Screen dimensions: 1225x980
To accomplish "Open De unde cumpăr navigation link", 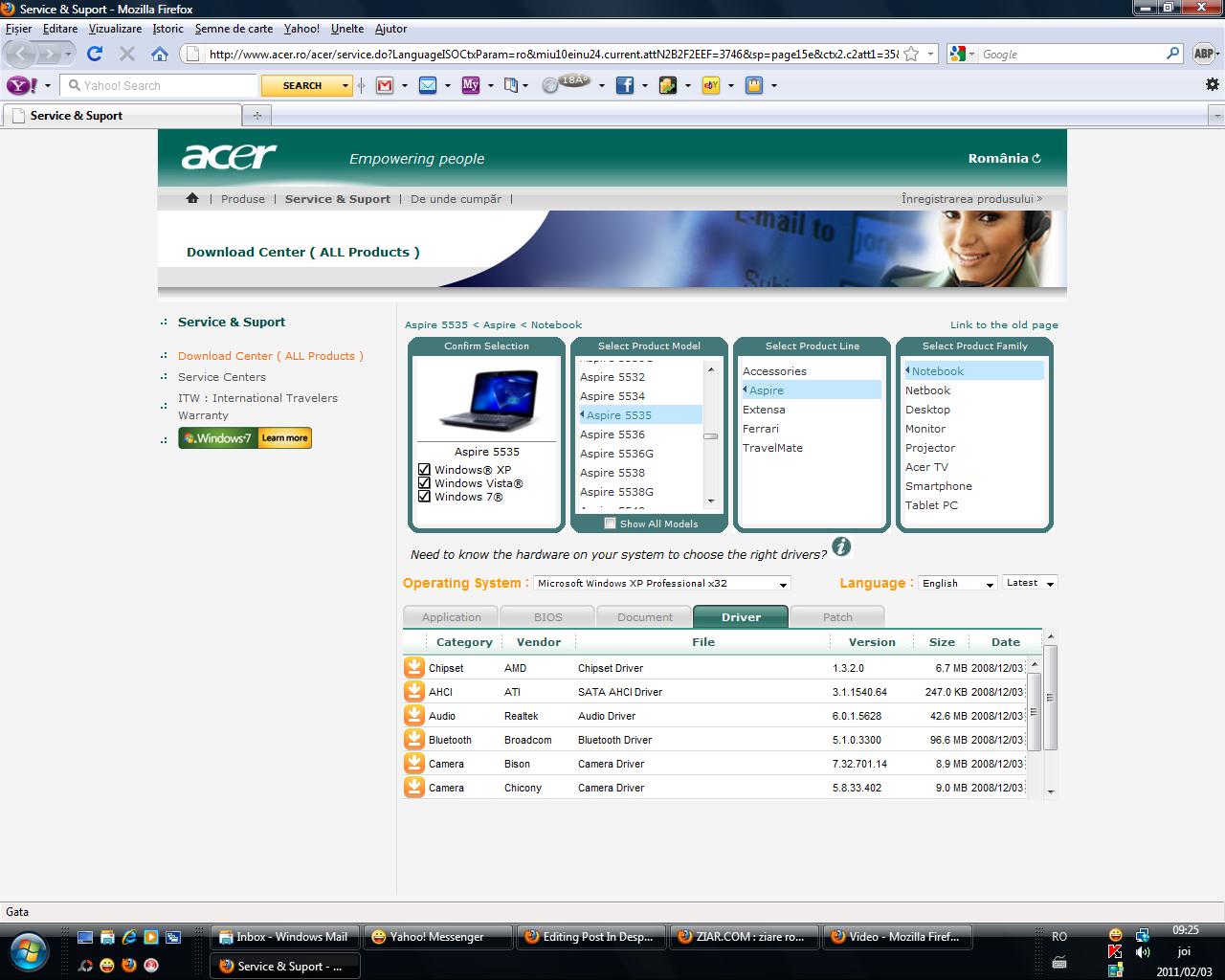I will pos(456,199).
